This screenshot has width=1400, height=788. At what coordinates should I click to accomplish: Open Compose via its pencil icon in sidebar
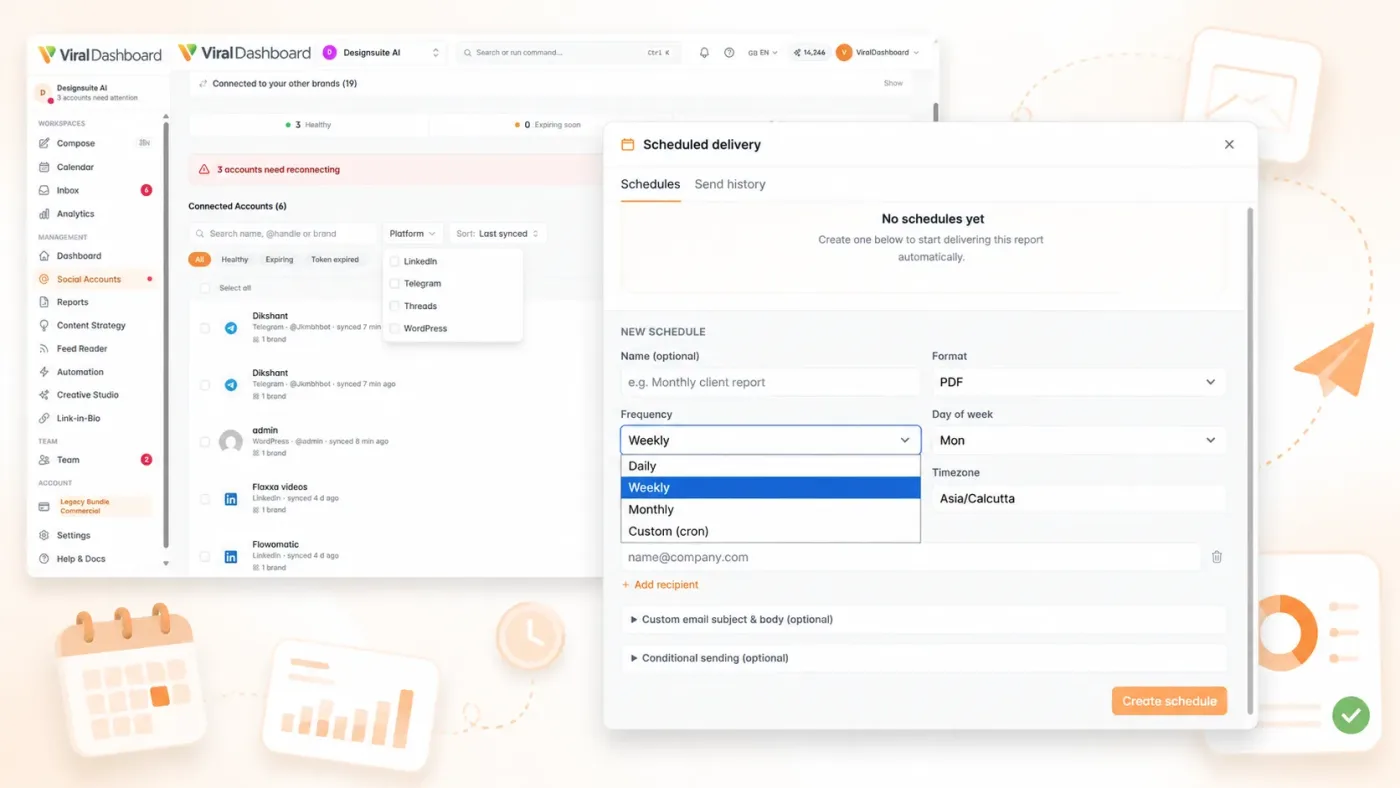coord(44,144)
